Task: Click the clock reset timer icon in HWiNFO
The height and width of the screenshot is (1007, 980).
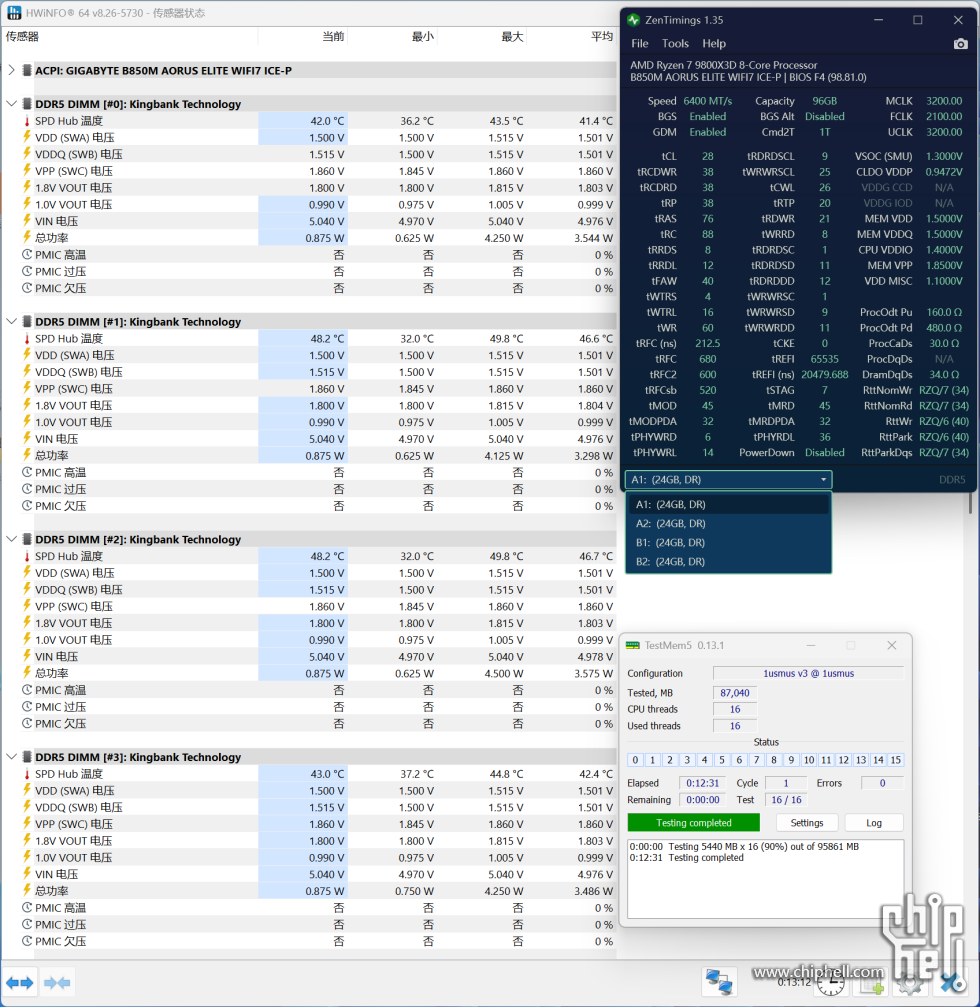Action: 830,984
